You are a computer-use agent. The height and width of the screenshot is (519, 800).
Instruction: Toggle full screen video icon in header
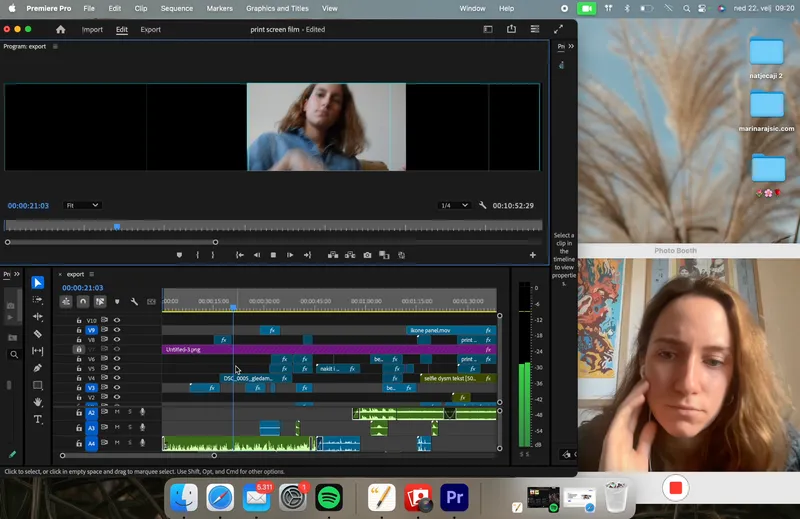tap(558, 29)
